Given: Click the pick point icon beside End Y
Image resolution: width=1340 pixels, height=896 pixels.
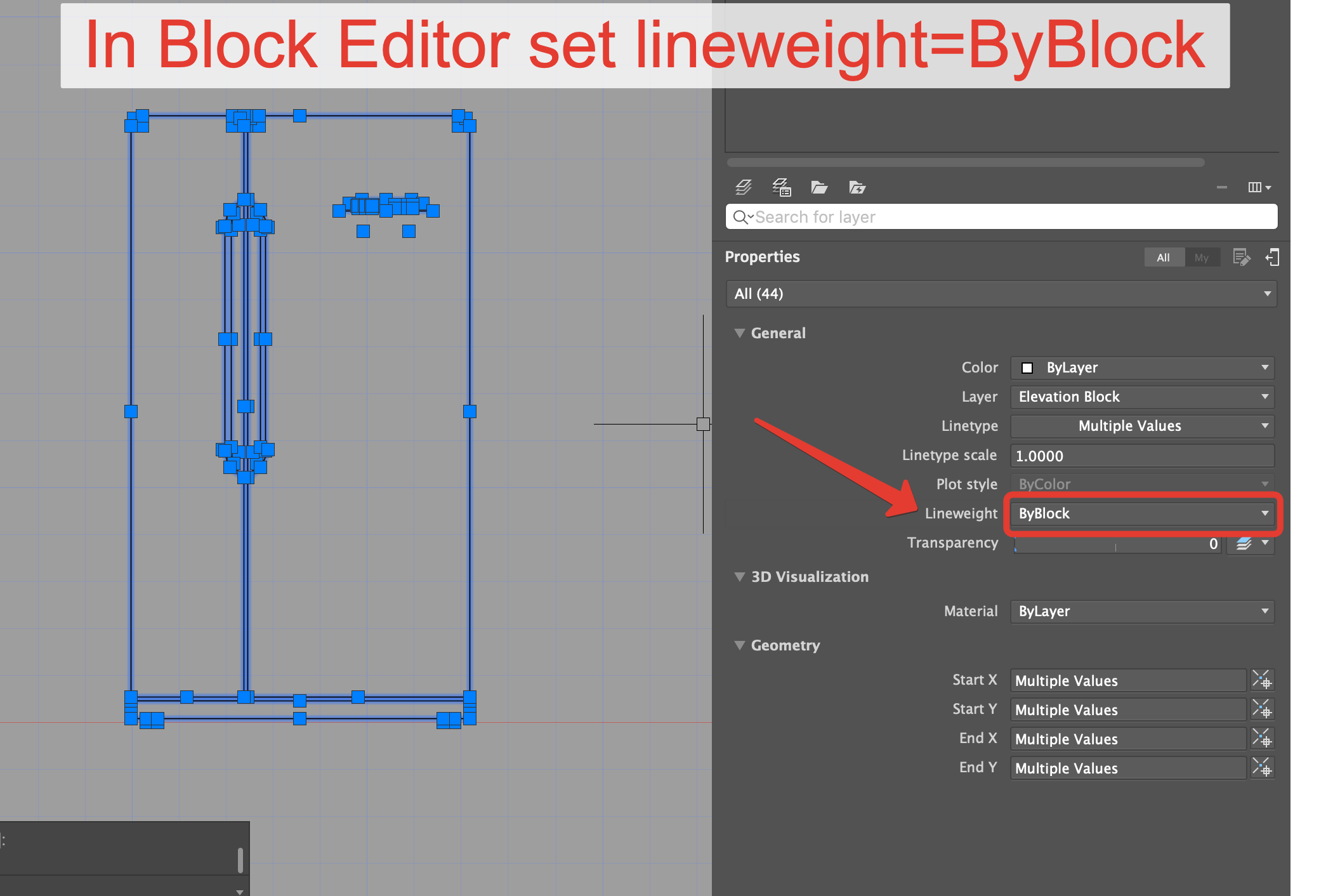Looking at the screenshot, I should coord(1262,768).
